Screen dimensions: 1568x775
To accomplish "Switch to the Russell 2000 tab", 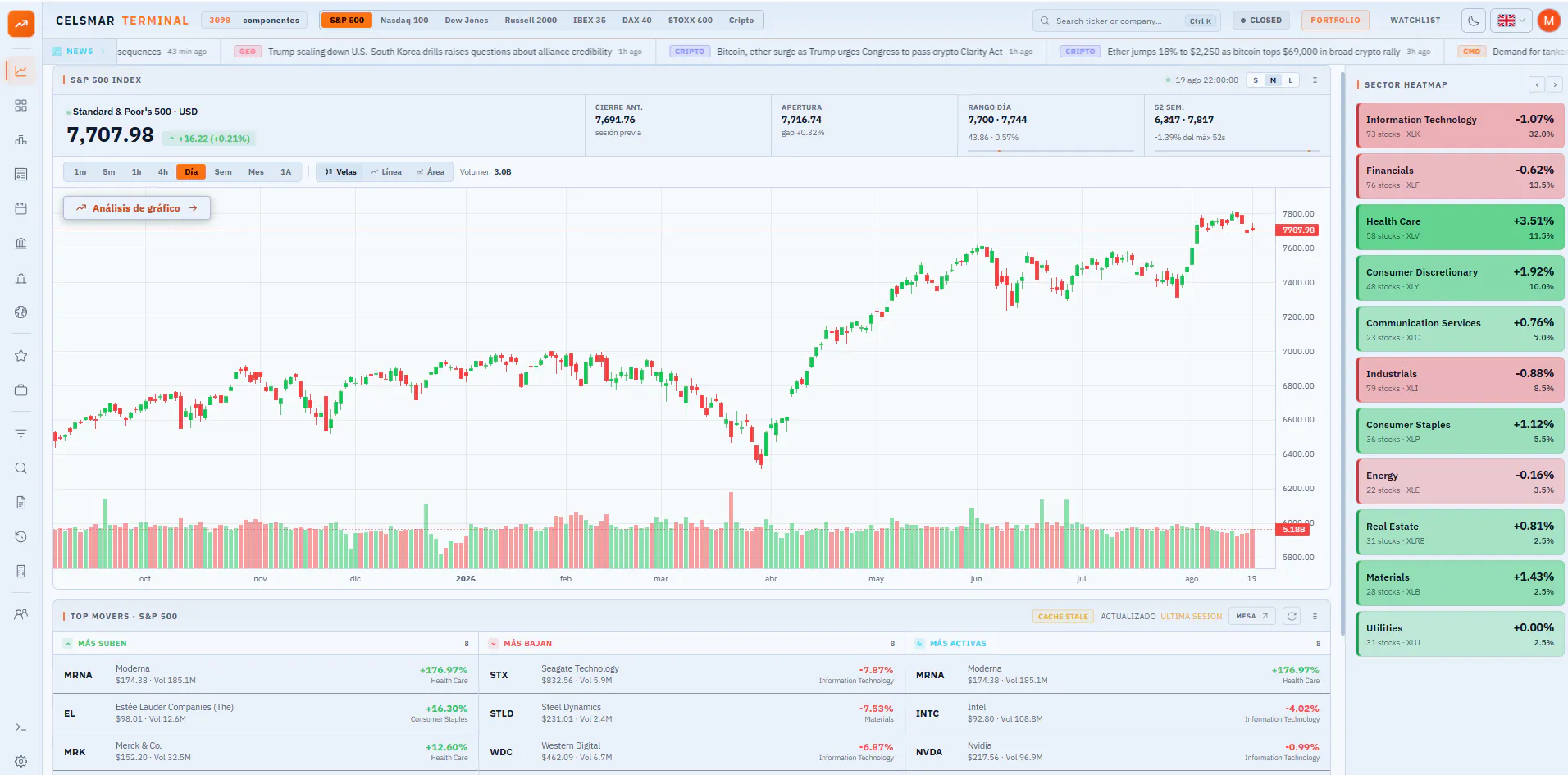I will coord(531,21).
